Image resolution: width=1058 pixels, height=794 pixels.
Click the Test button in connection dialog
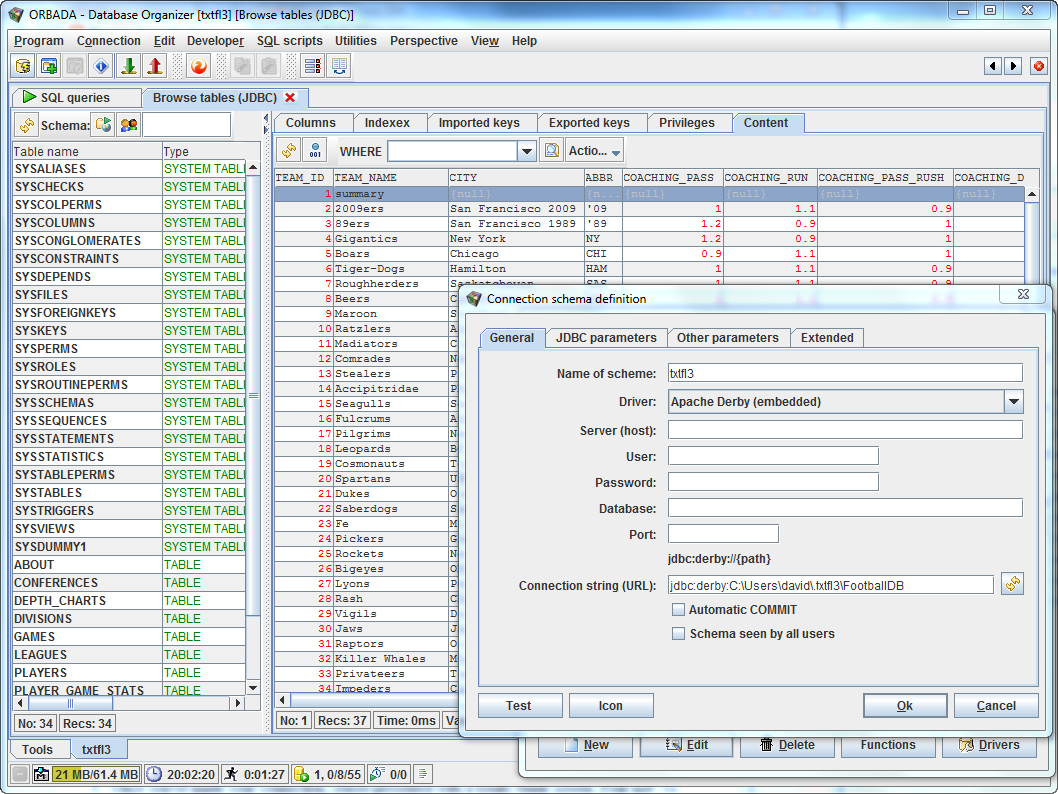coord(519,705)
